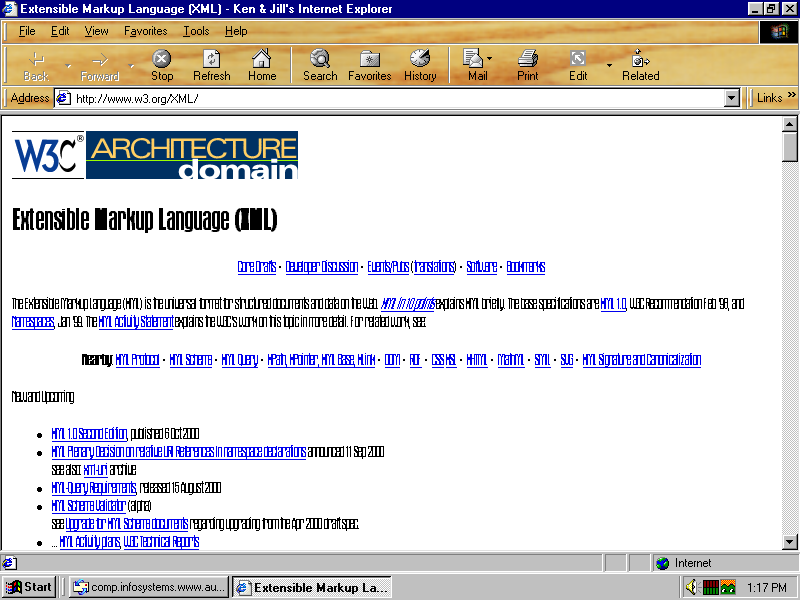Screen dimensions: 800x600
Task: Open the Back history dropdown arrow
Action: 67,66
